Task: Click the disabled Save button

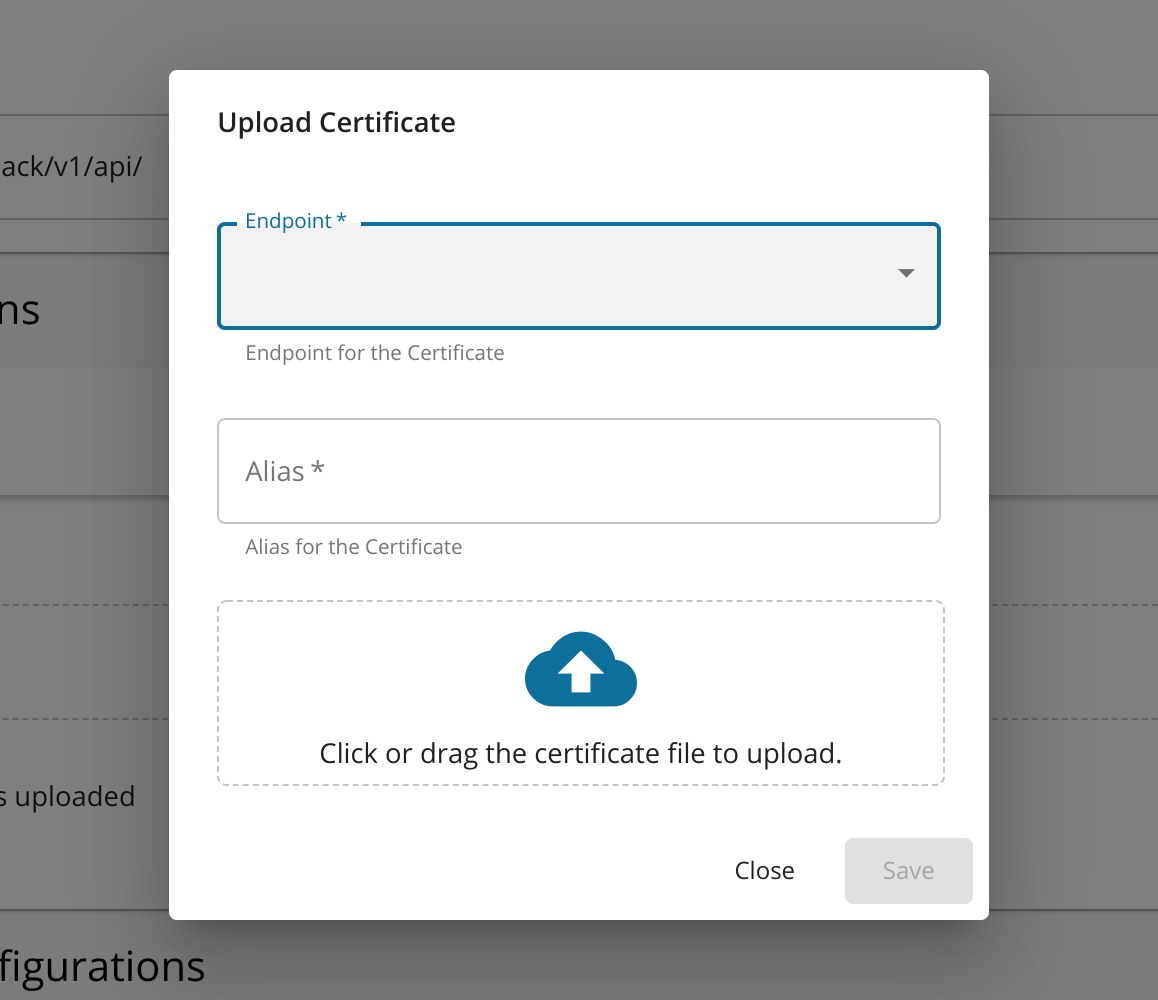Action: click(x=908, y=870)
